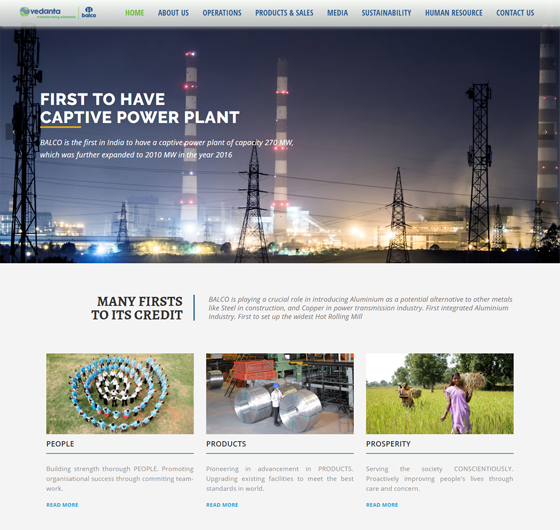Open the Products aluminium coils thumbnail
The image size is (560, 530).
click(280, 394)
